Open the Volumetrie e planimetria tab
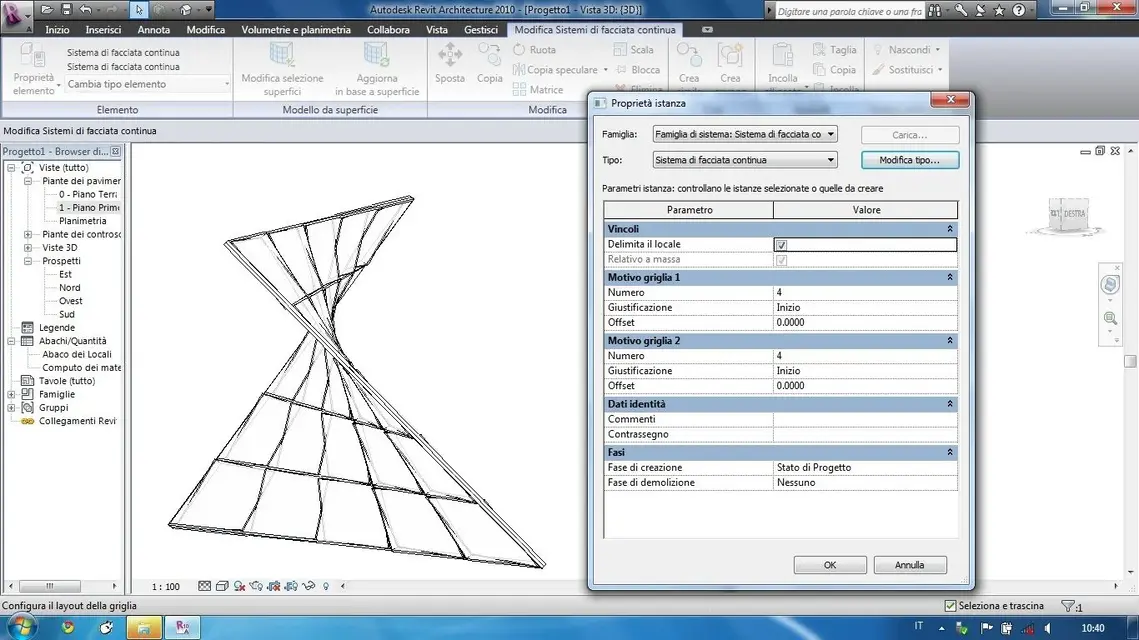Viewport: 1139px width, 640px height. (296, 30)
